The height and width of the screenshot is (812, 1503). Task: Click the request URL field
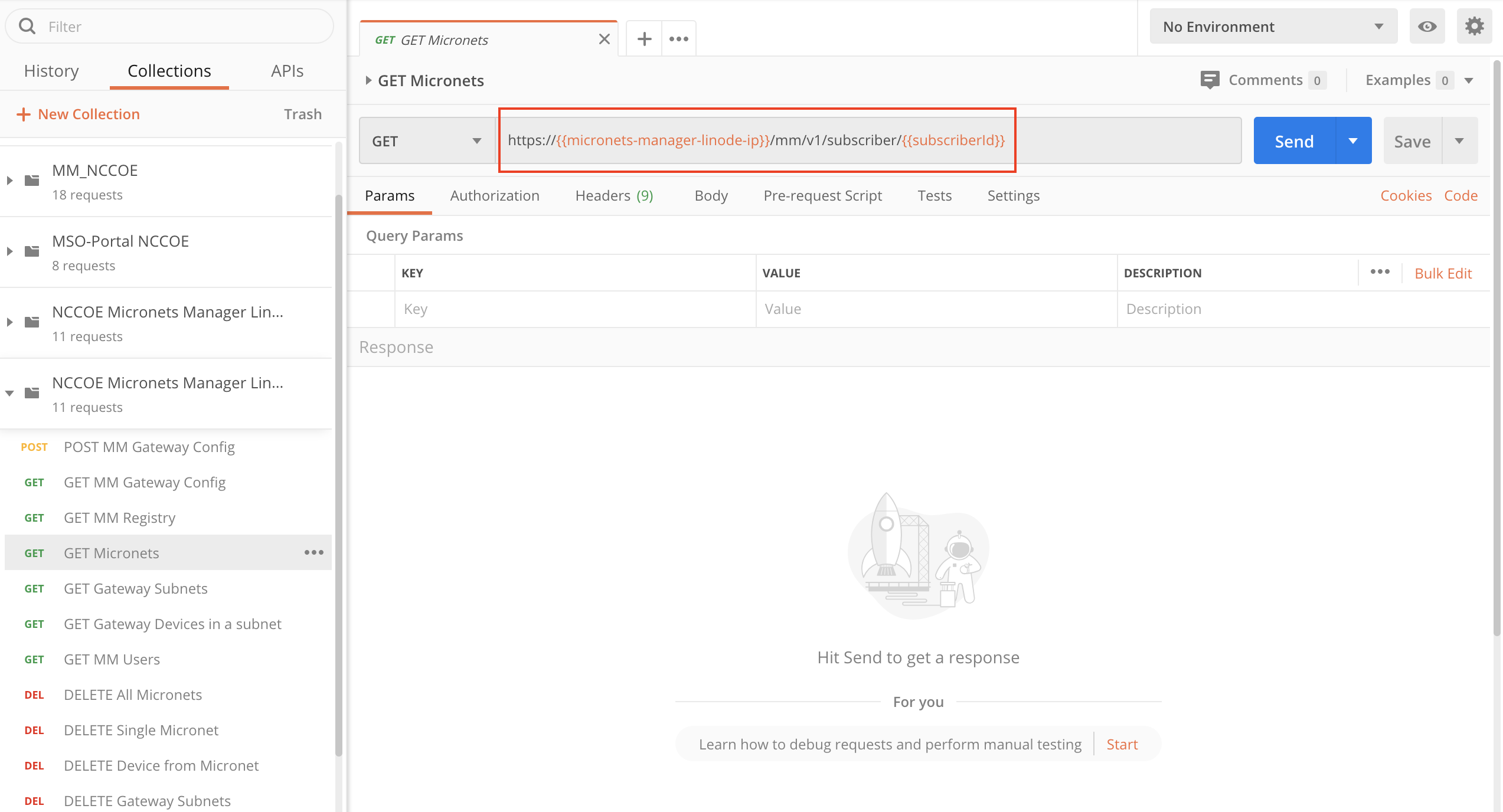click(x=868, y=140)
